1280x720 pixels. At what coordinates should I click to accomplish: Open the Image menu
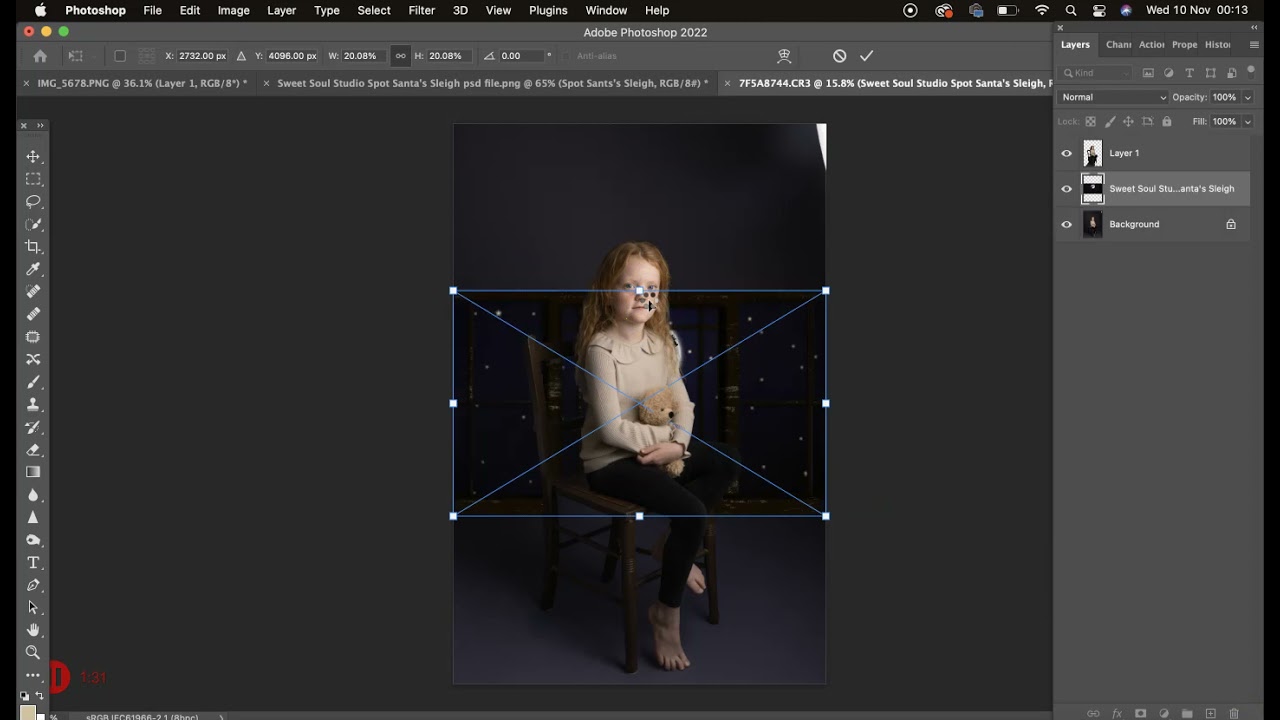(x=233, y=10)
